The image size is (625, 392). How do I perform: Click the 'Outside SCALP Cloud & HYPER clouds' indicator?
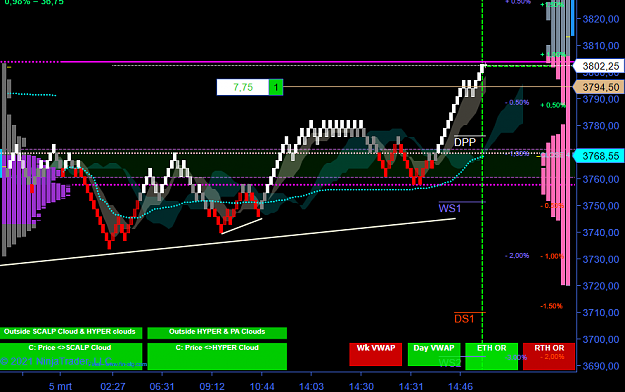[x=71, y=332]
